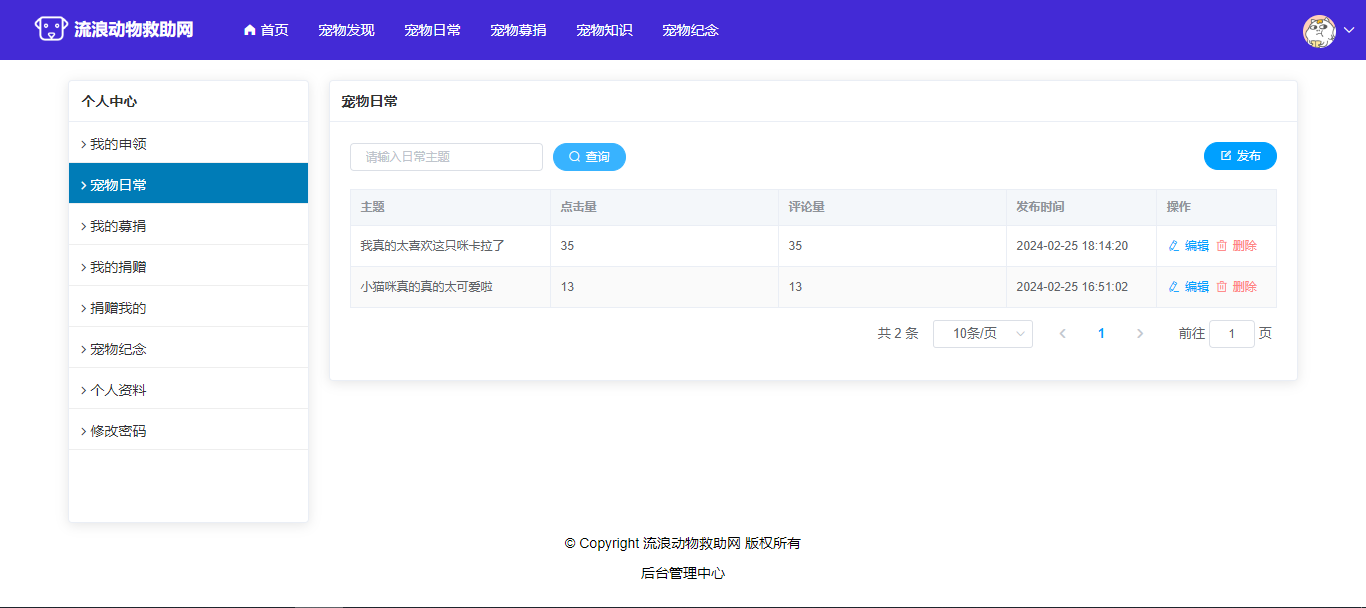
Task: Open 宠物发现 in top navigation
Action: pyautogui.click(x=346, y=30)
